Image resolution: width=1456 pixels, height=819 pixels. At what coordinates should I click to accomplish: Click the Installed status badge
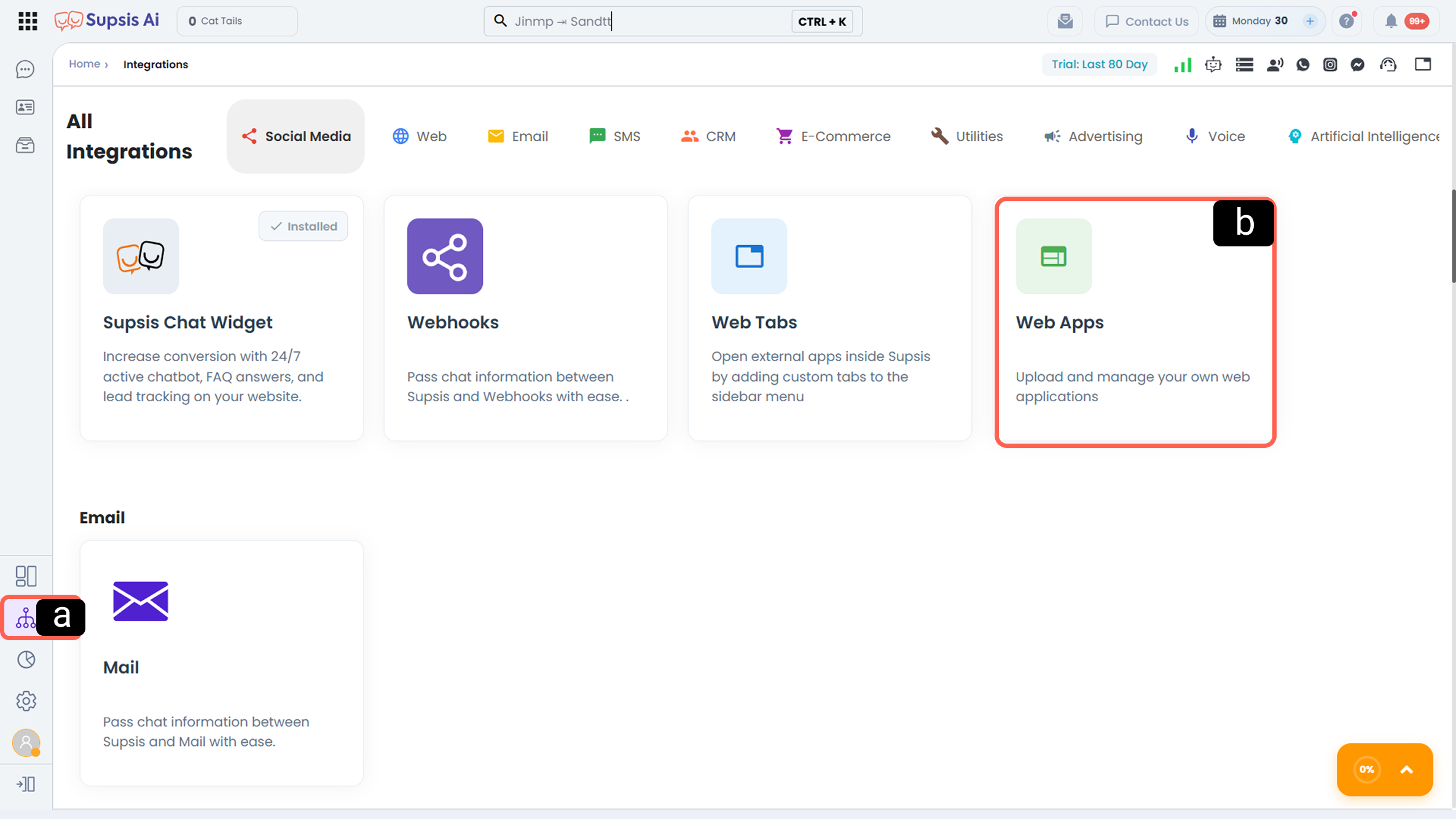303,226
